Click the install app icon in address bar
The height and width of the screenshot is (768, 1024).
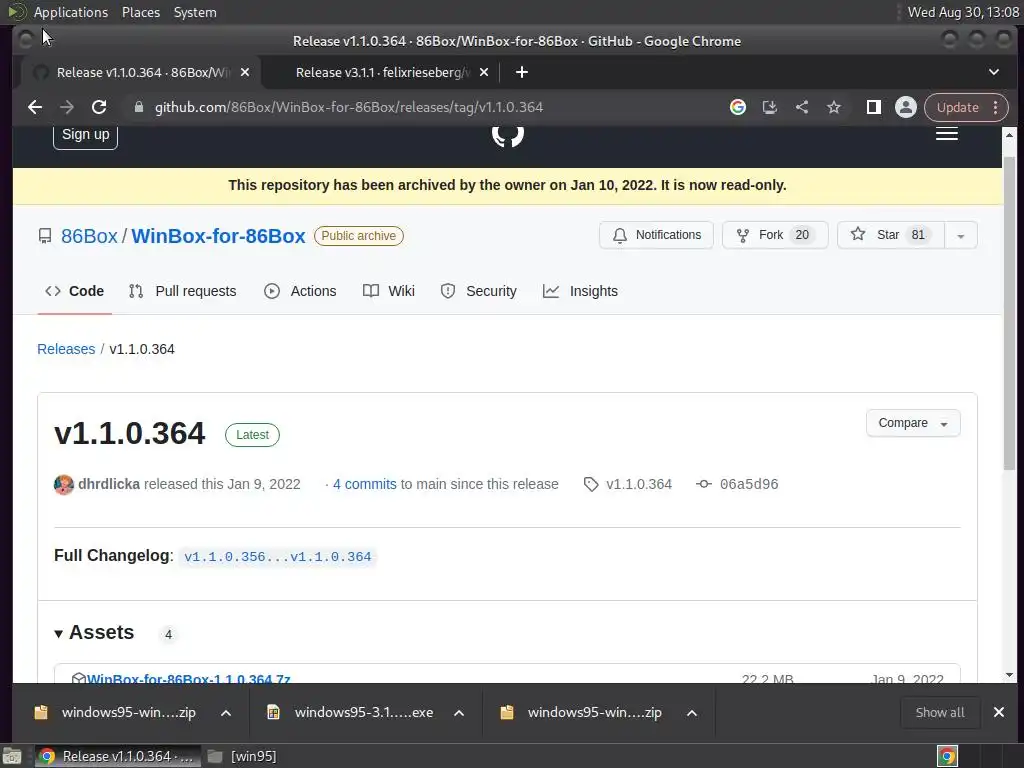coord(770,107)
